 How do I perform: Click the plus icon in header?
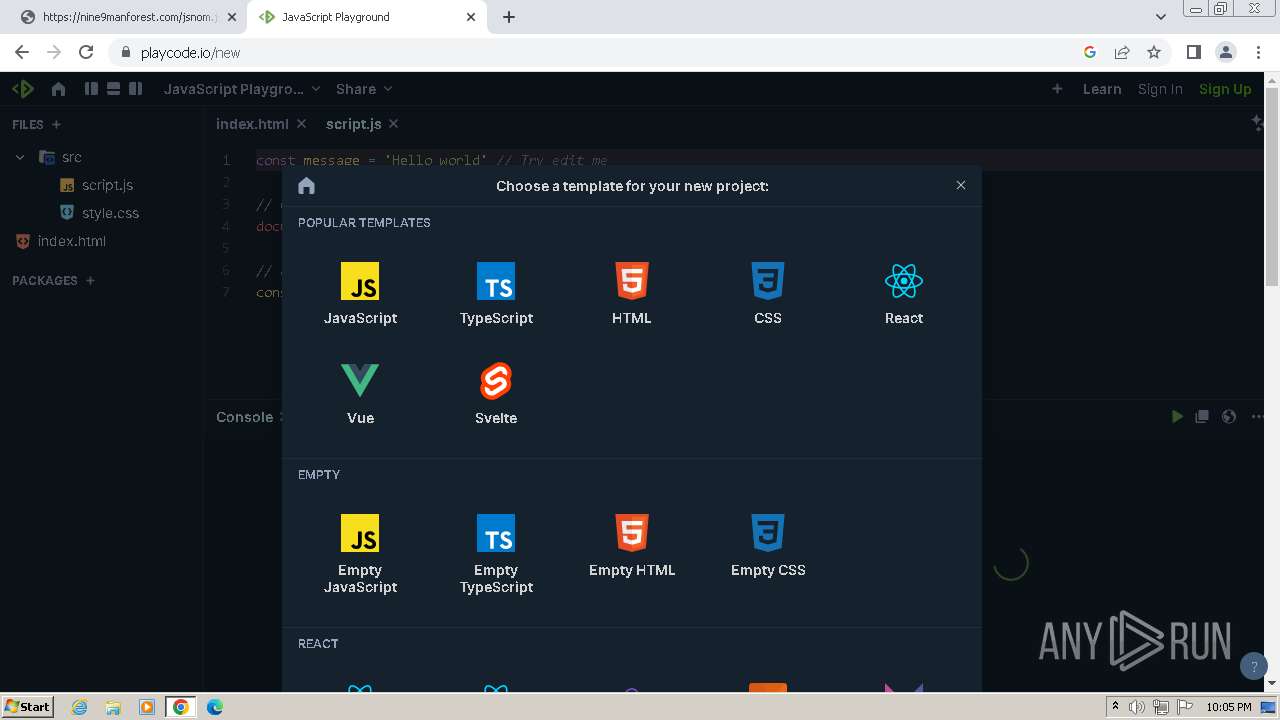1057,89
